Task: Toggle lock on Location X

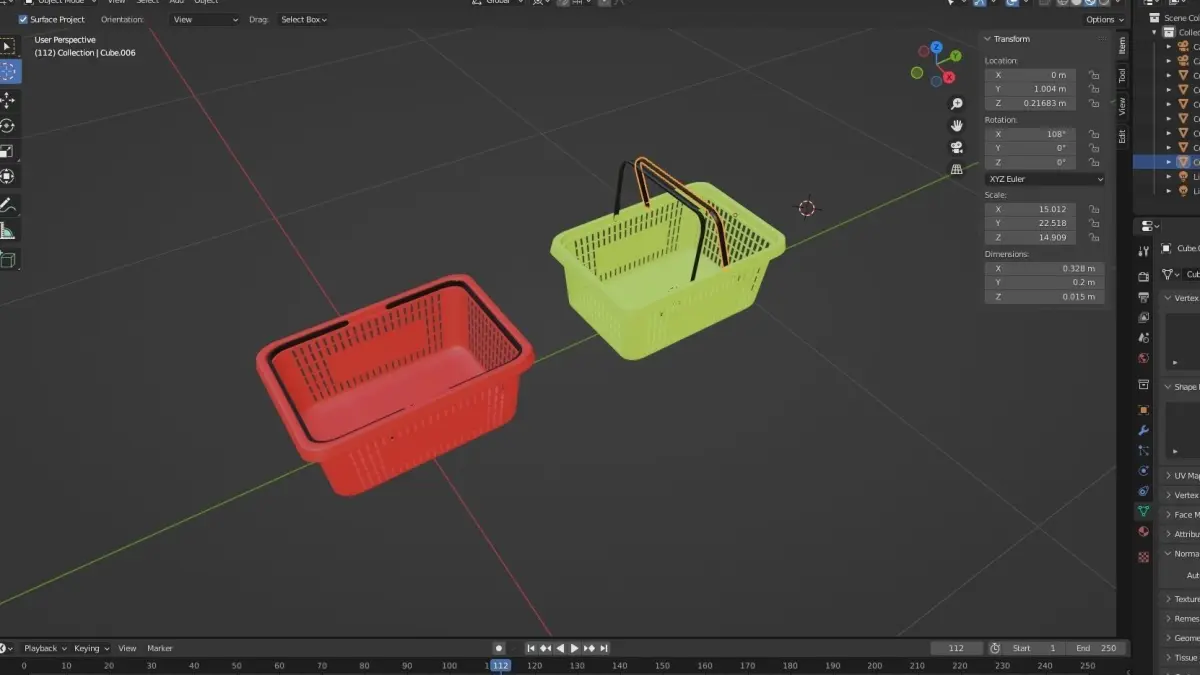Action: click(x=1094, y=75)
